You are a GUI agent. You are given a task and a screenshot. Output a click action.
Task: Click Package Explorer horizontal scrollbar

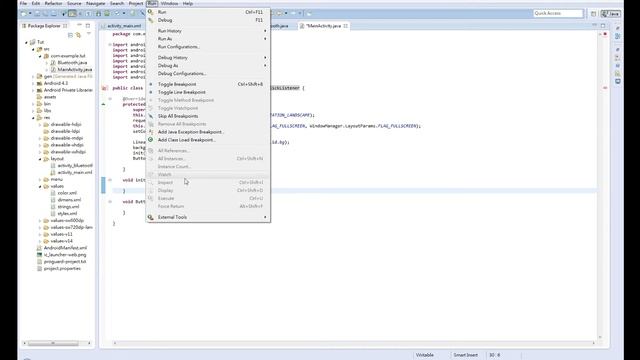(x=53, y=343)
